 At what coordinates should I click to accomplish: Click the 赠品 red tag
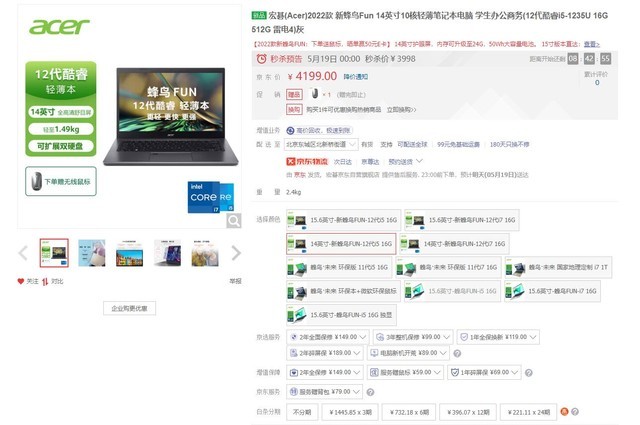(x=294, y=94)
